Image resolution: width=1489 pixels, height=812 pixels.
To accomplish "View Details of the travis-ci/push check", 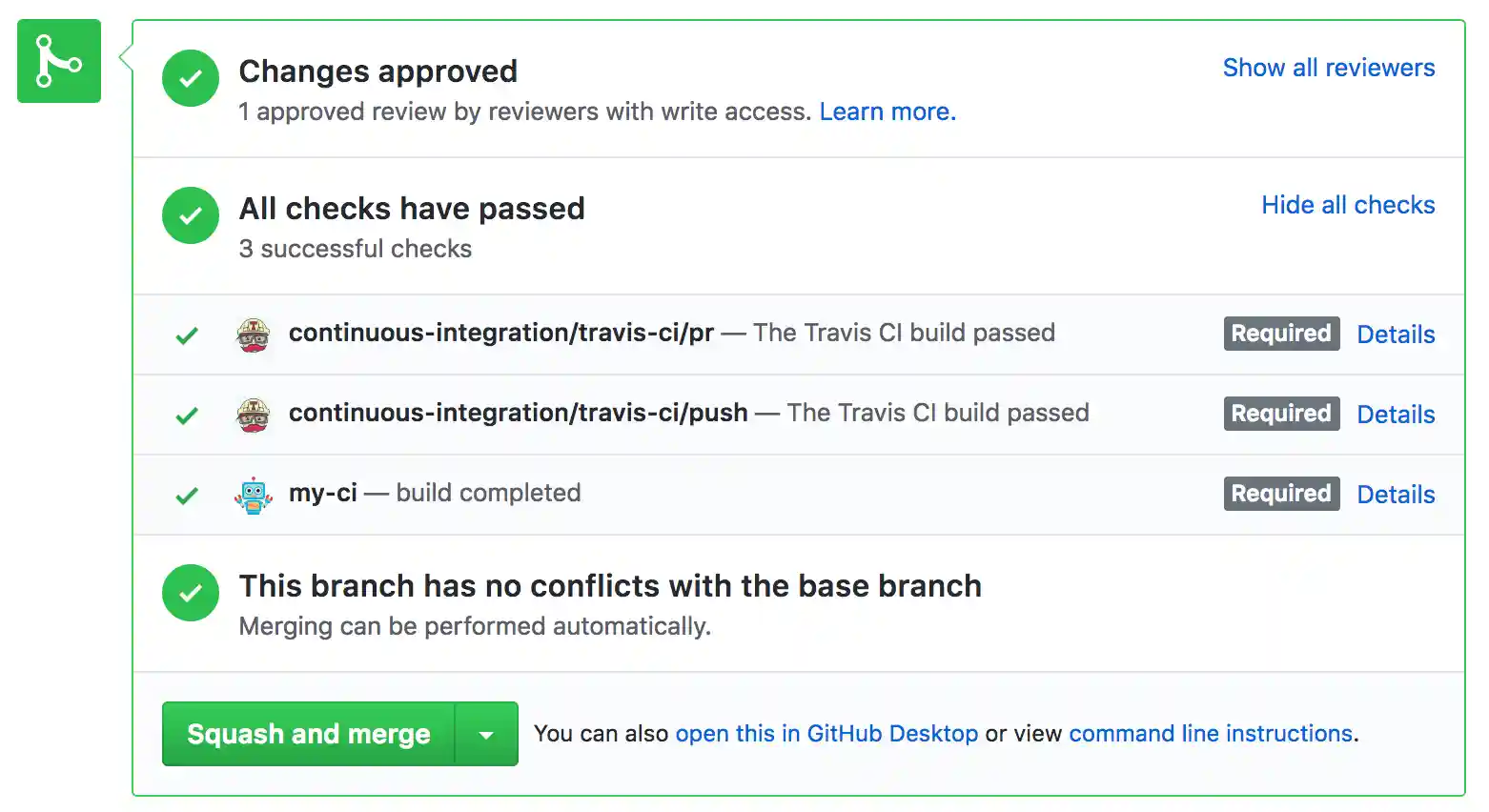I will pos(1396,415).
